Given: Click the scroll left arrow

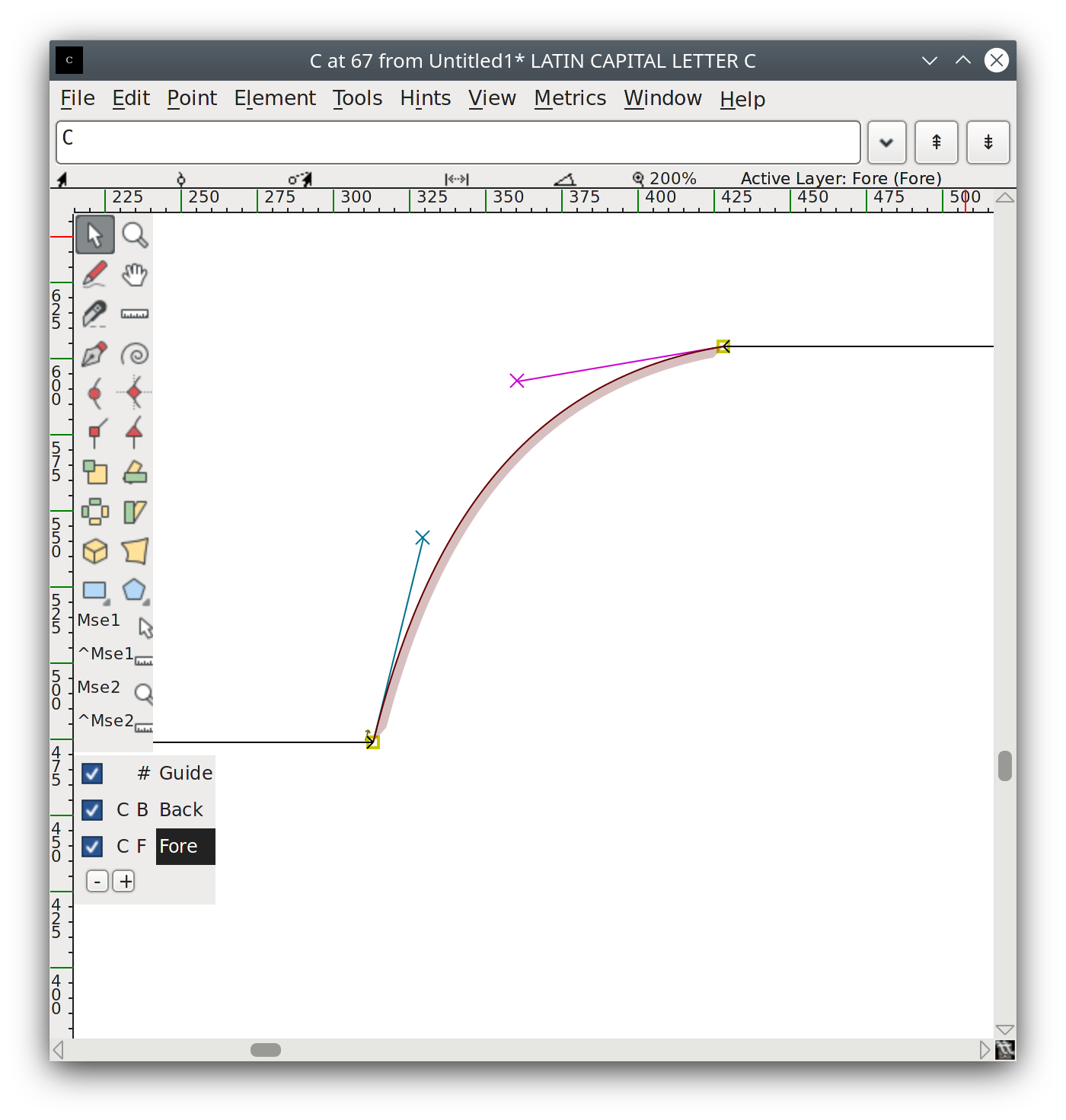Looking at the screenshot, I should point(58,1050).
